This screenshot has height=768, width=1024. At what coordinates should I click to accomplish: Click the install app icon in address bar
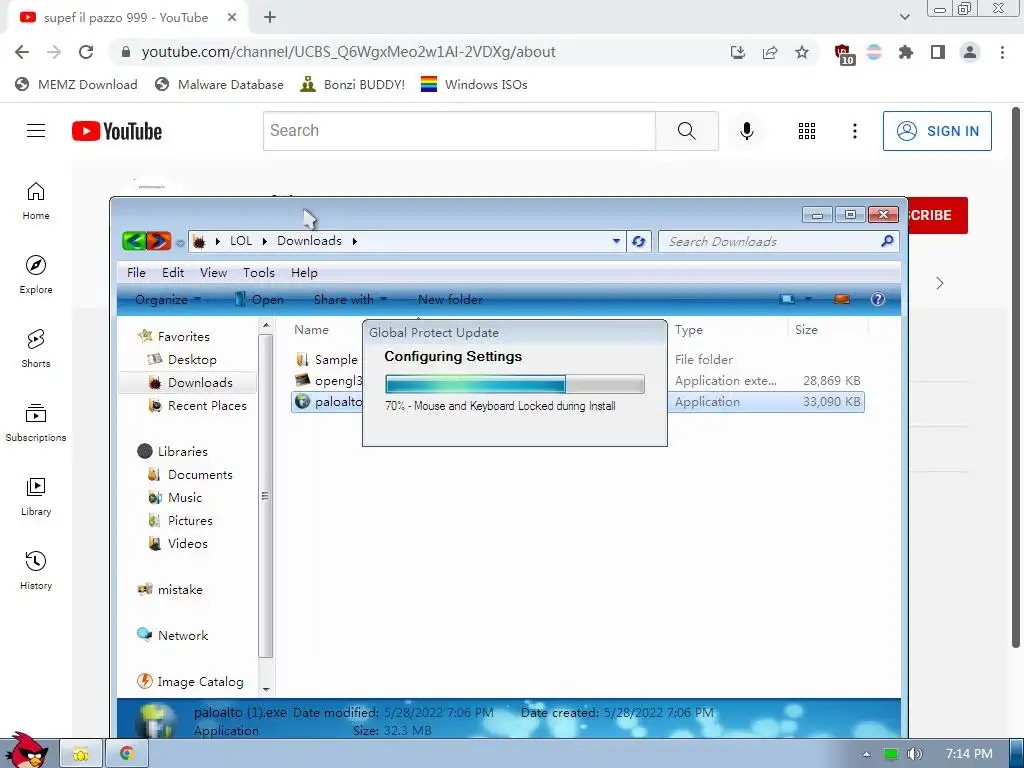coord(738,52)
